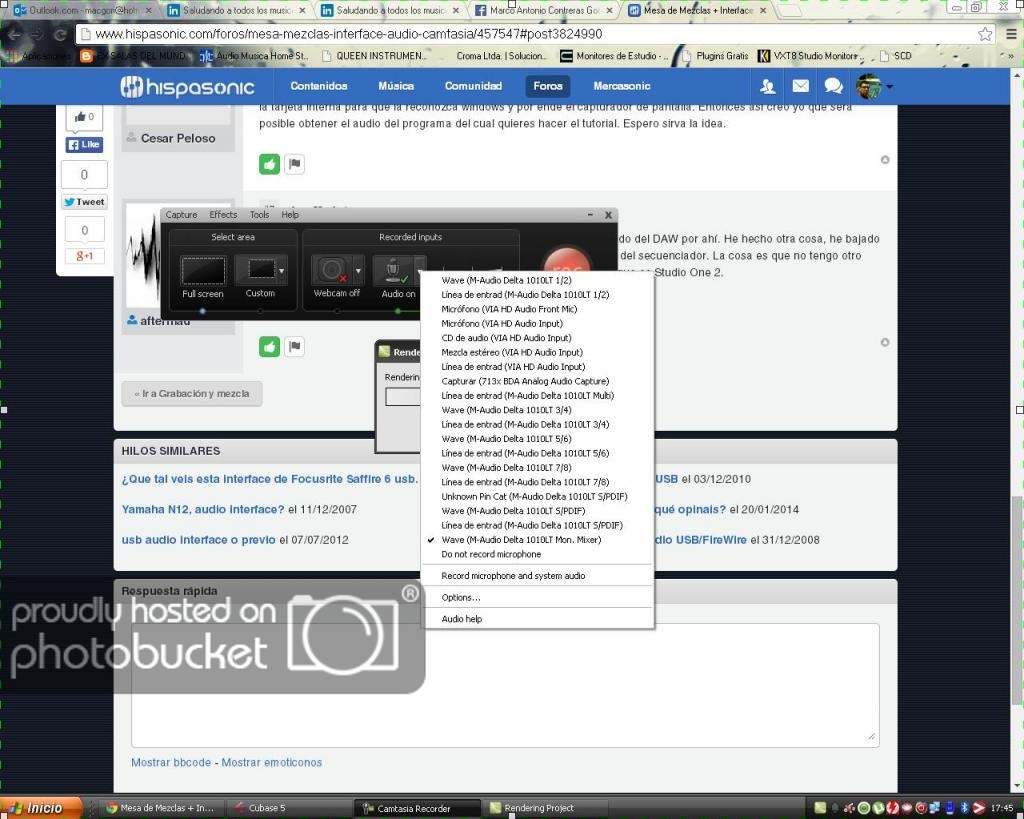Screen dimensions: 1024x819
Task: Open Camtasia Help menu
Action: point(290,215)
